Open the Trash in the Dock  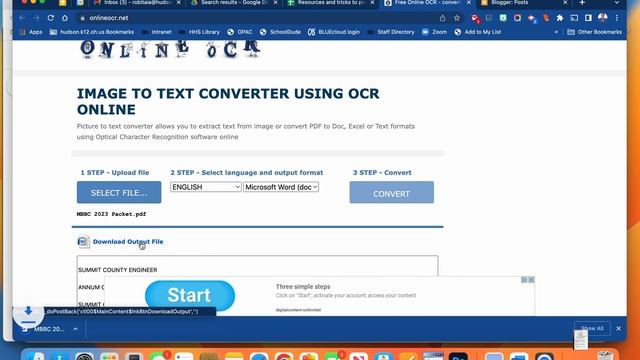click(x=605, y=356)
